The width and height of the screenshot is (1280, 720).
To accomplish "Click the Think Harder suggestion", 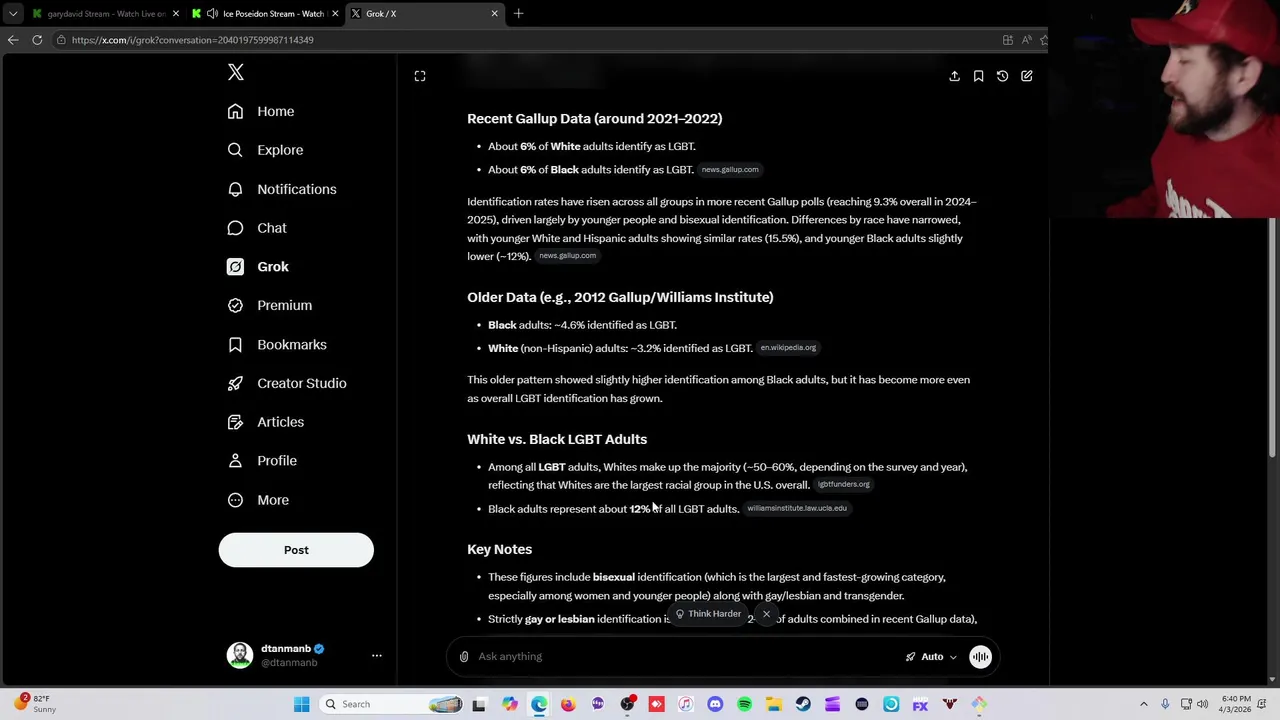I will click(x=708, y=614).
